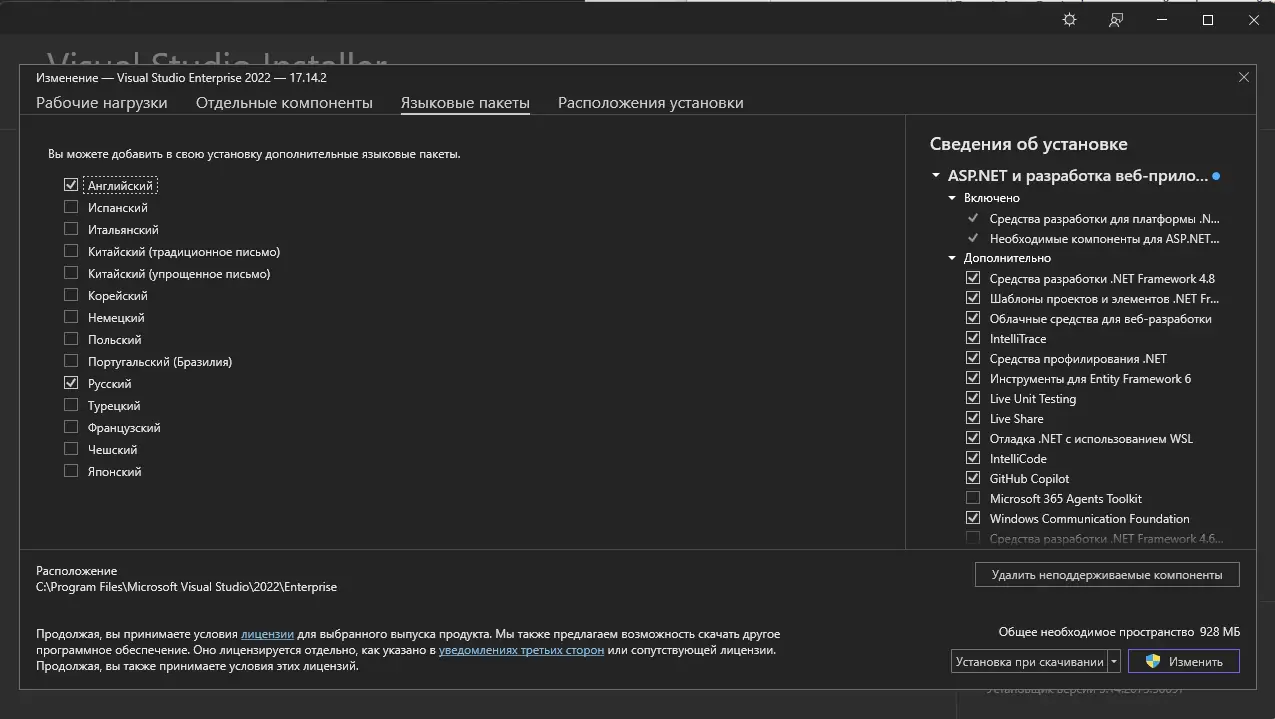Screen dimensions: 1275x719
Task: Uncheck the Русский language pack
Action: (71, 383)
